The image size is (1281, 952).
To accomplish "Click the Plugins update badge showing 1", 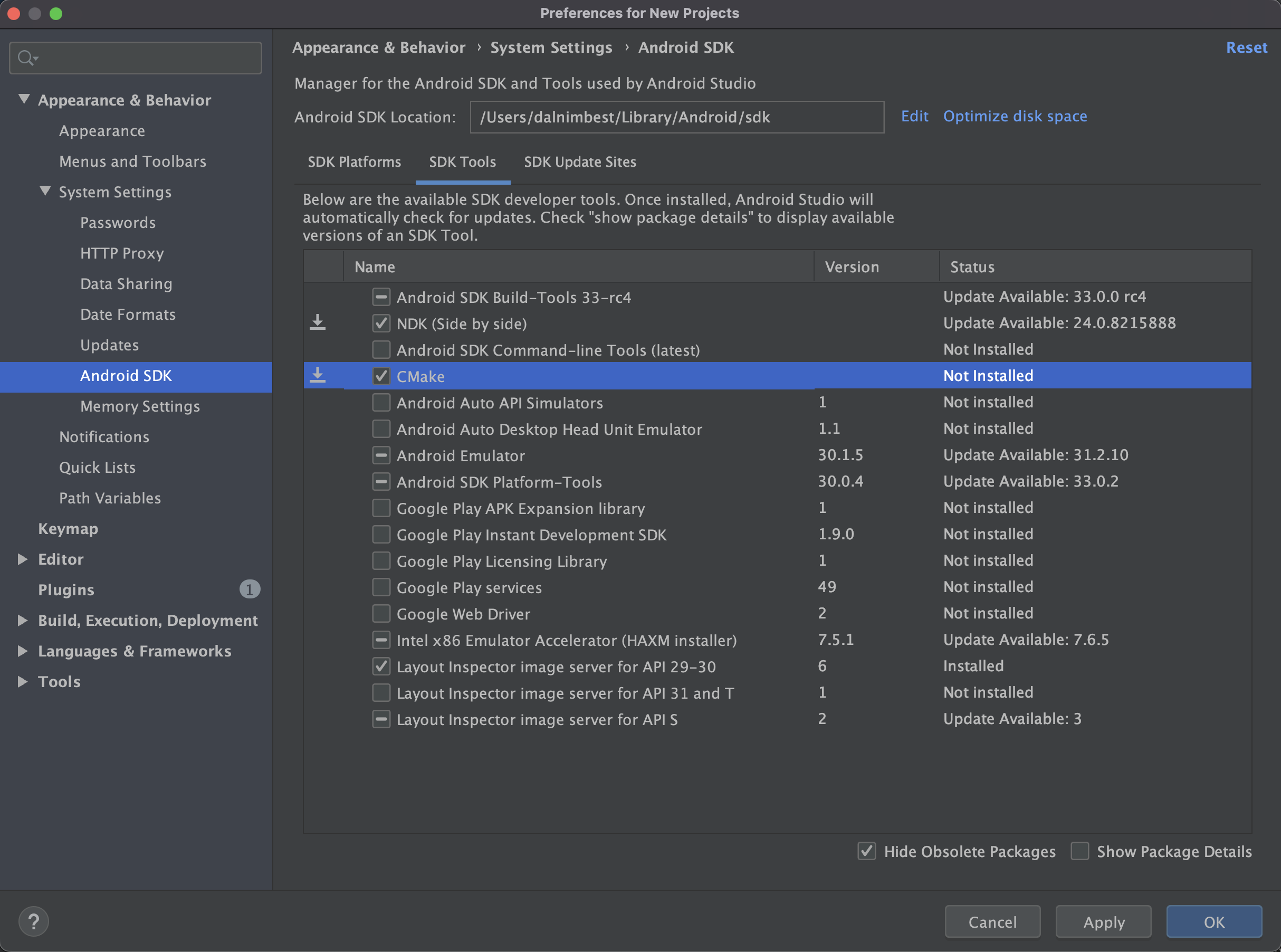I will pyautogui.click(x=250, y=589).
